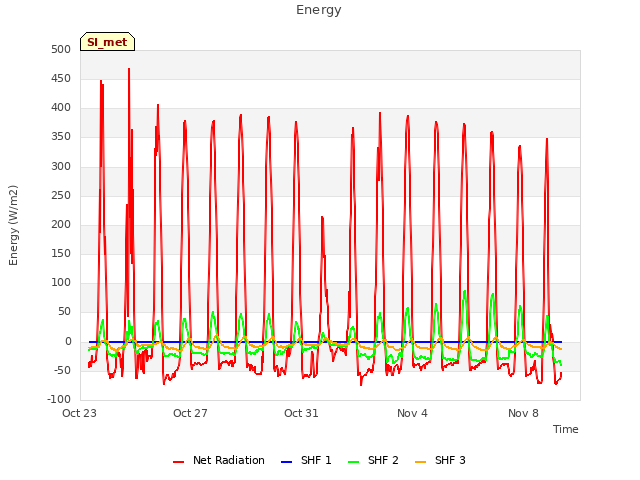Click the 450 y-axis tick label
Image resolution: width=640 pixels, height=480 pixels.
(x=61, y=78)
